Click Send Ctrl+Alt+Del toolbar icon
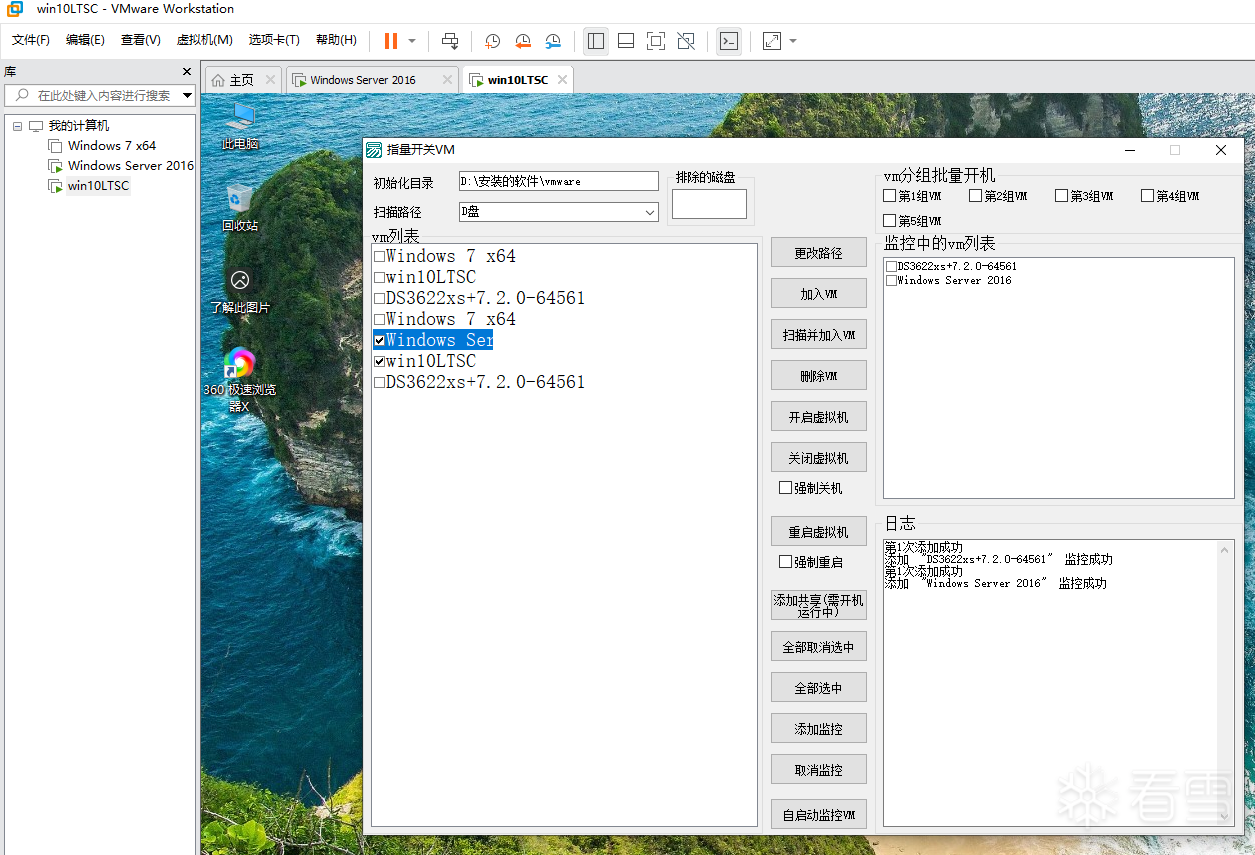Viewport: 1255px width, 855px height. pyautogui.click(x=450, y=41)
